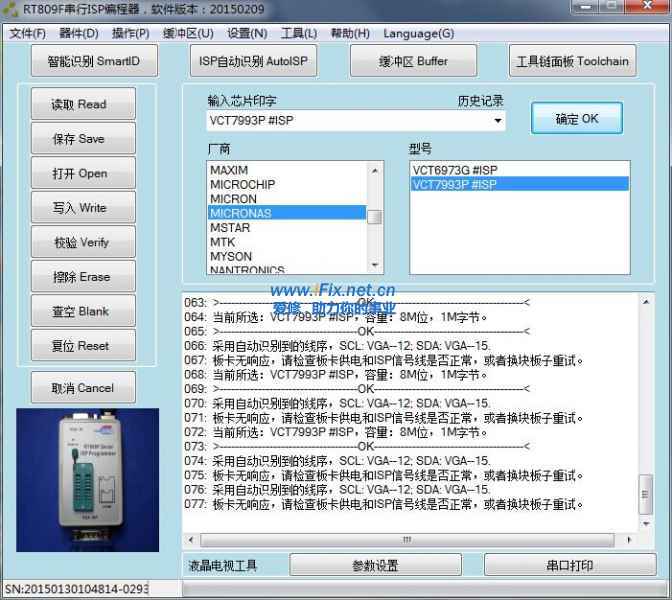Click log panel scroll down arrow

tap(646, 523)
